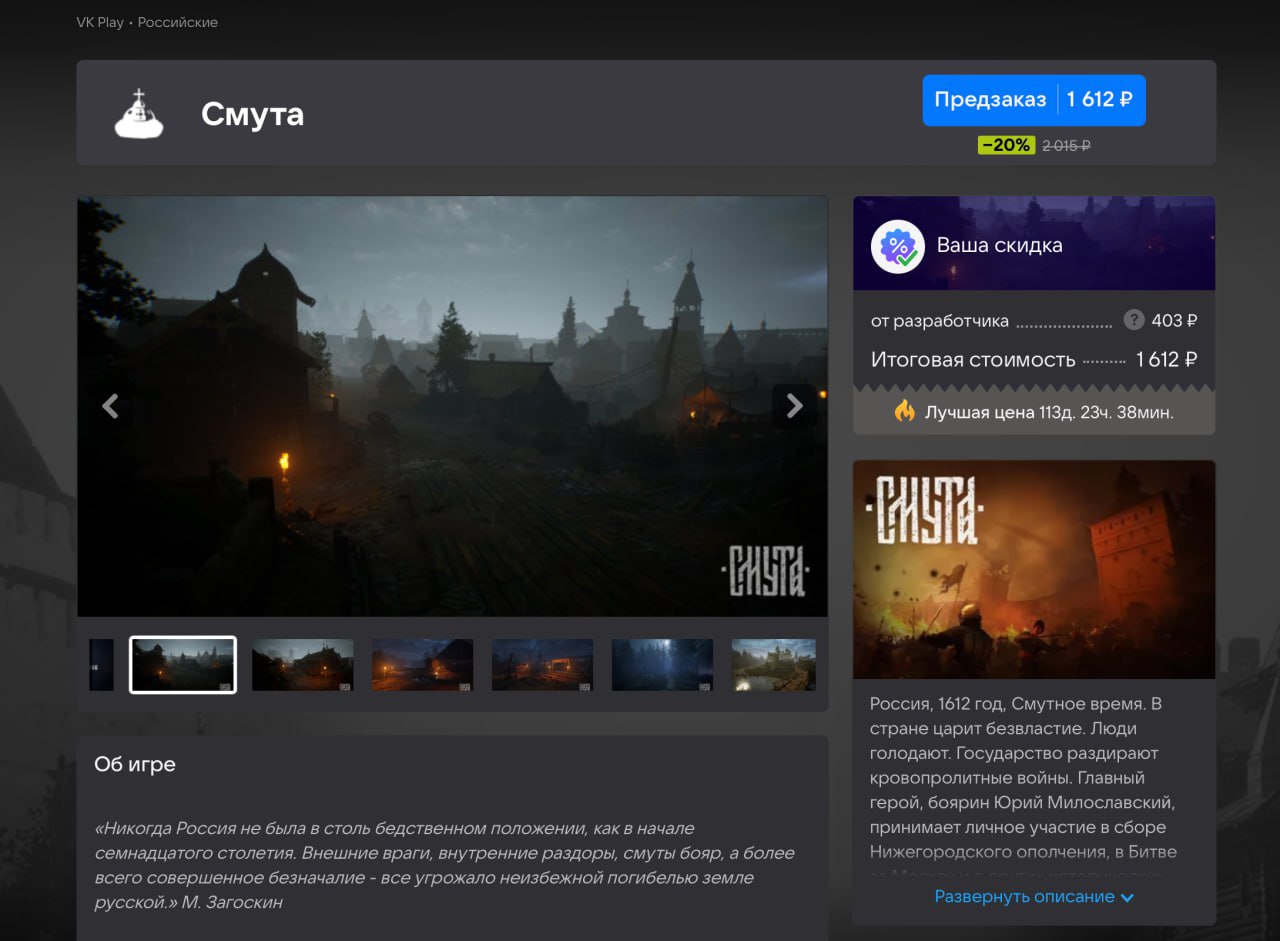Click the М. Загоскин quote paragraph
The image size is (1280, 941).
[445, 866]
